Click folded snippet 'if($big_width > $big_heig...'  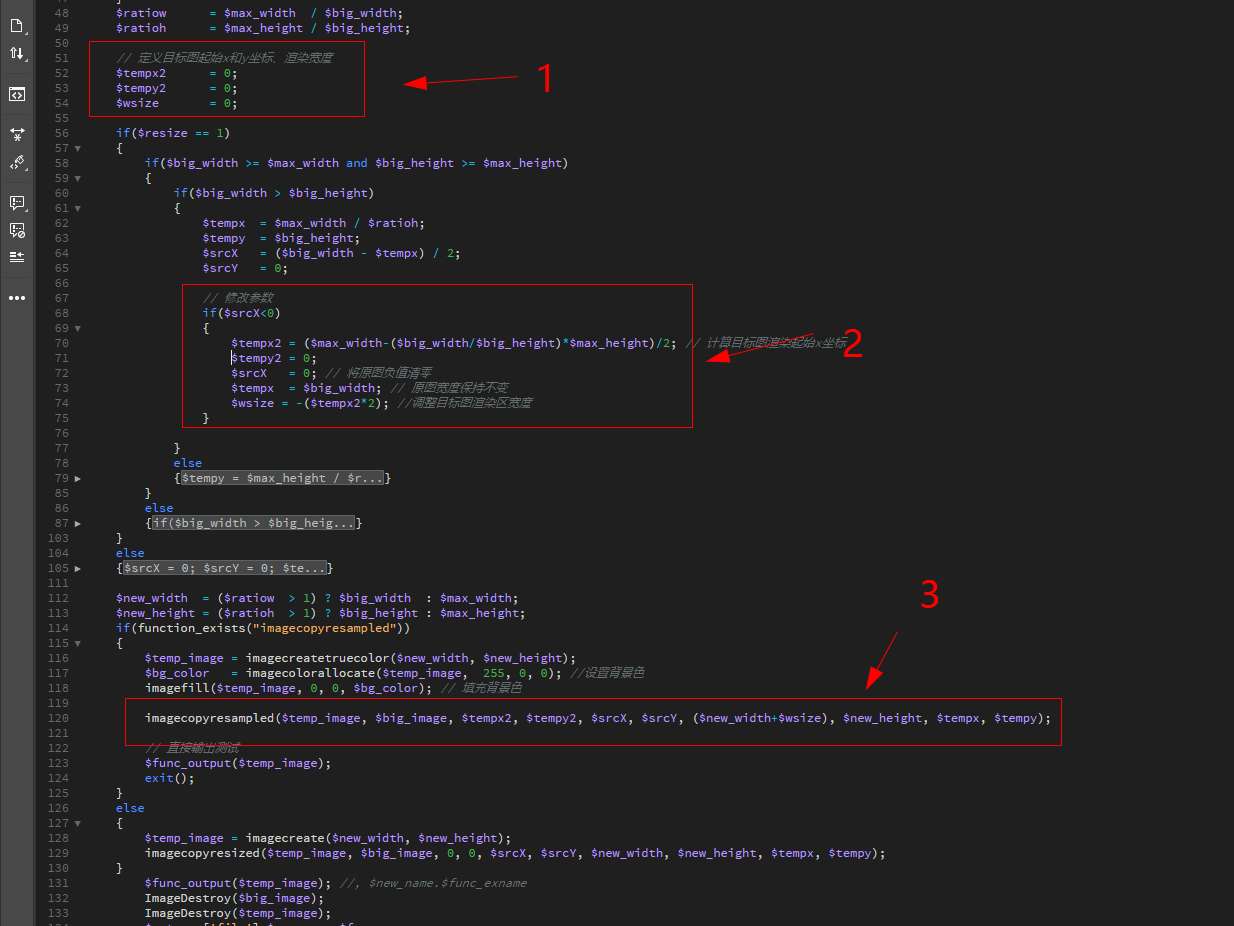click(253, 523)
